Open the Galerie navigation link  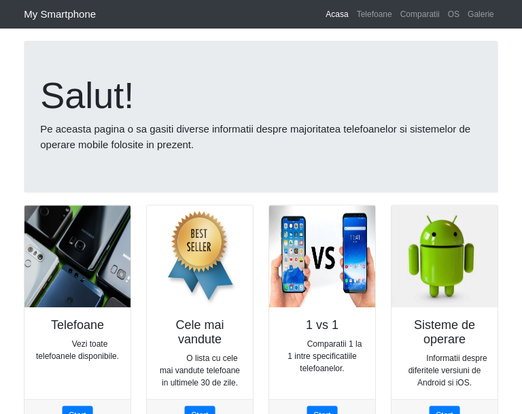[x=480, y=14]
